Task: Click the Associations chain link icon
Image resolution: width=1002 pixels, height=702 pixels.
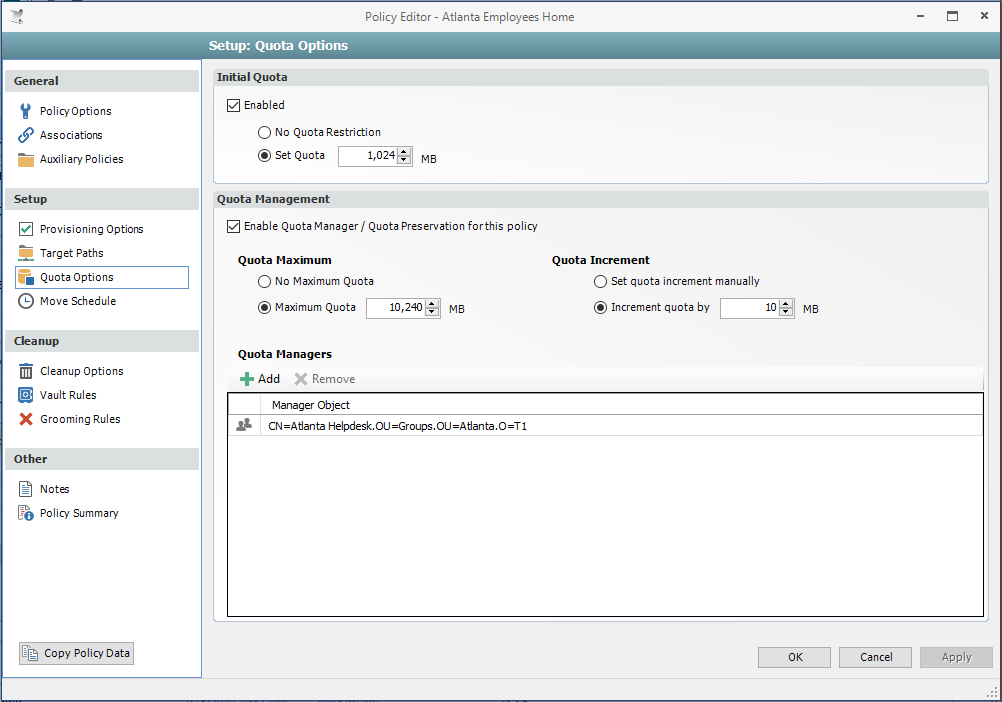Action: (x=26, y=135)
